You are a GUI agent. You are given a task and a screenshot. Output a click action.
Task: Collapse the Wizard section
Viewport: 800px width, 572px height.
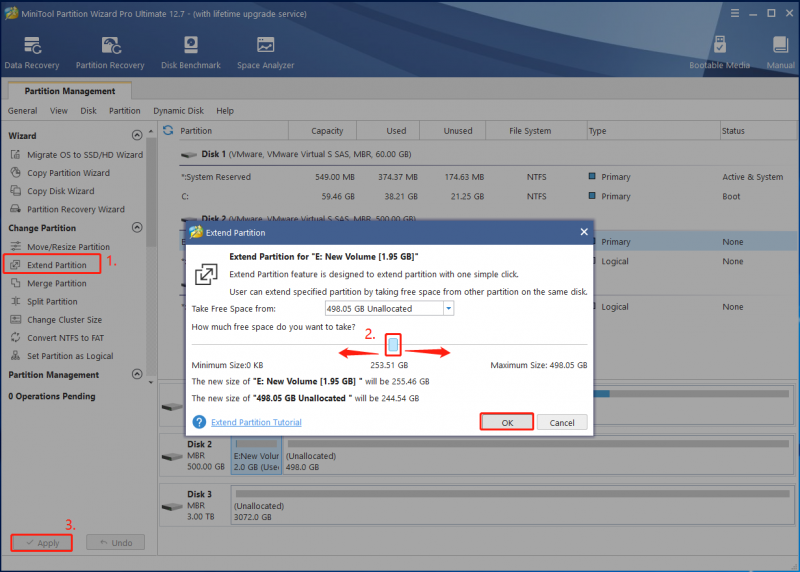coord(137,135)
